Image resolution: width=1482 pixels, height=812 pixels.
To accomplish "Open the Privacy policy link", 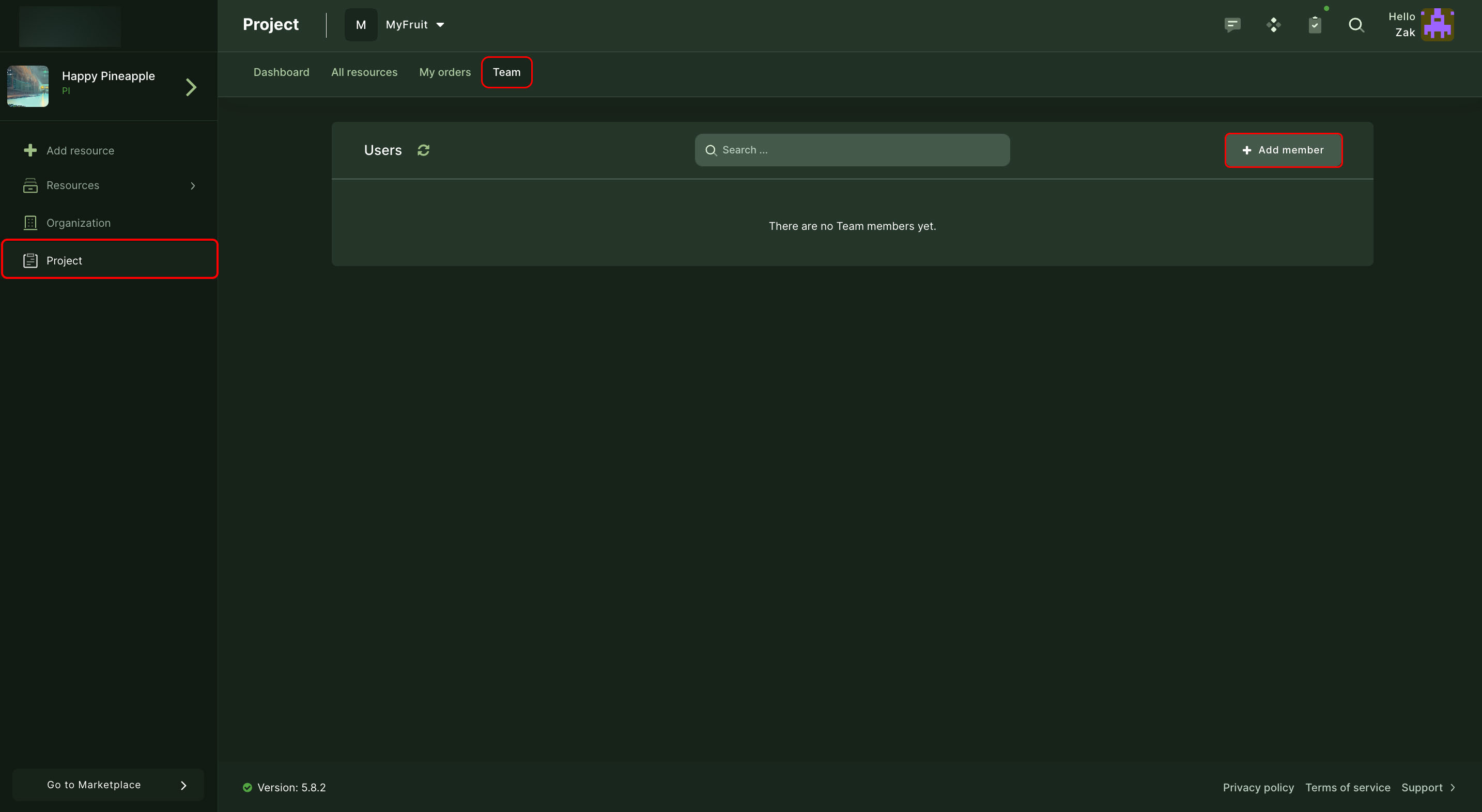I will coord(1258,788).
